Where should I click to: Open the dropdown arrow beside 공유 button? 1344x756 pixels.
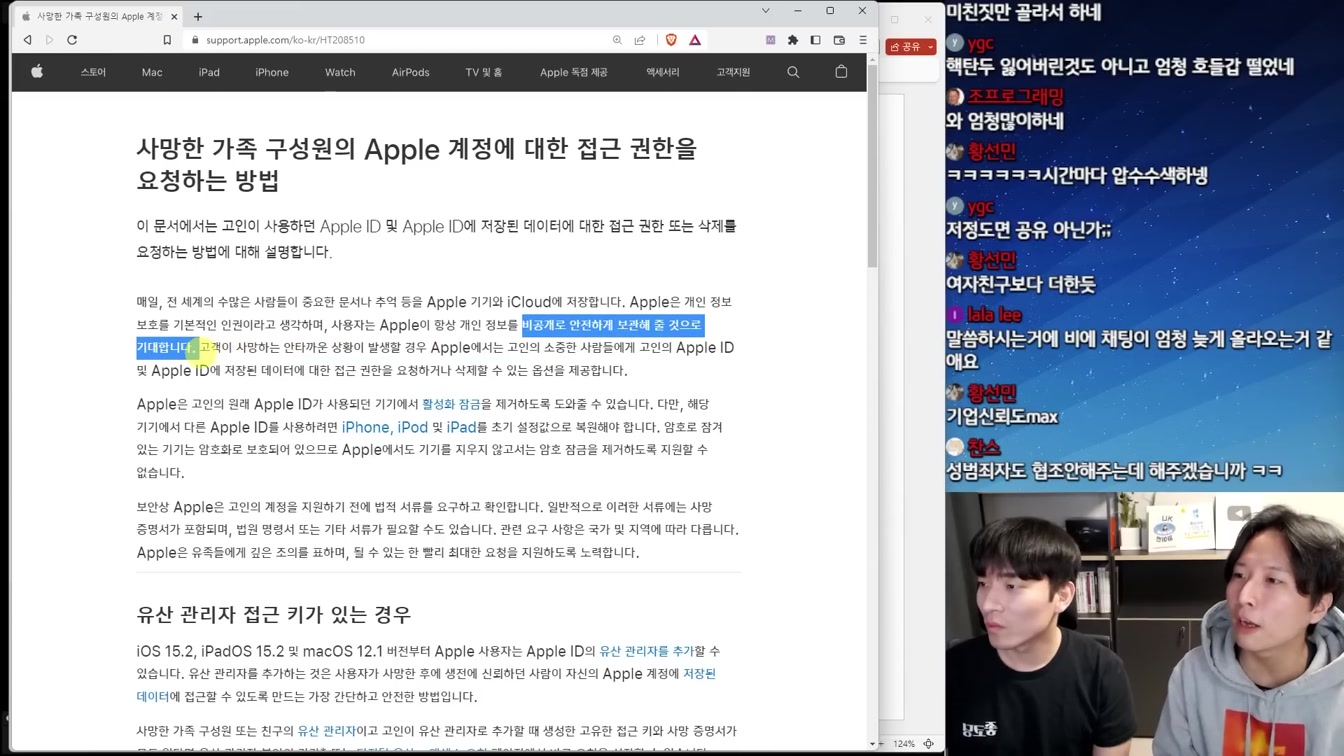931,47
